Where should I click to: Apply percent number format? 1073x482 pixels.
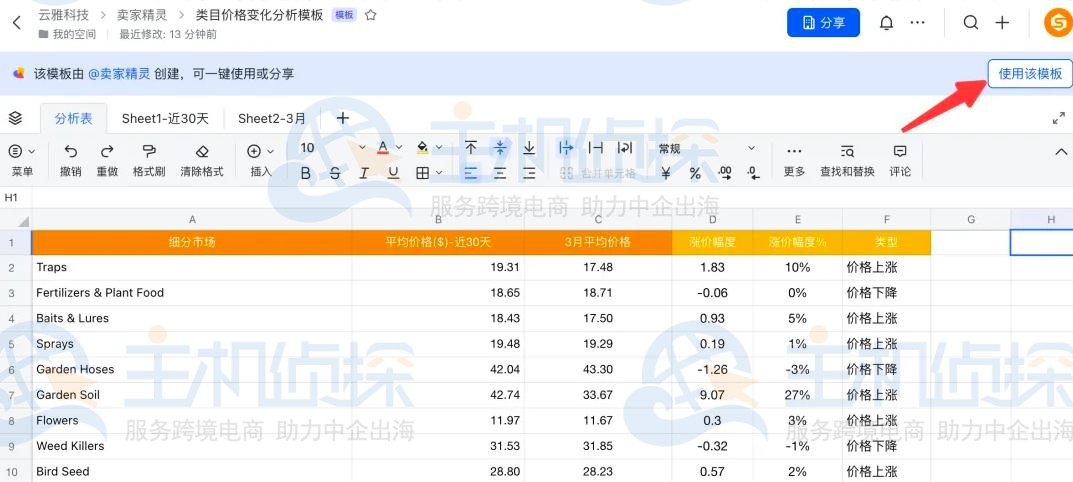coord(695,174)
